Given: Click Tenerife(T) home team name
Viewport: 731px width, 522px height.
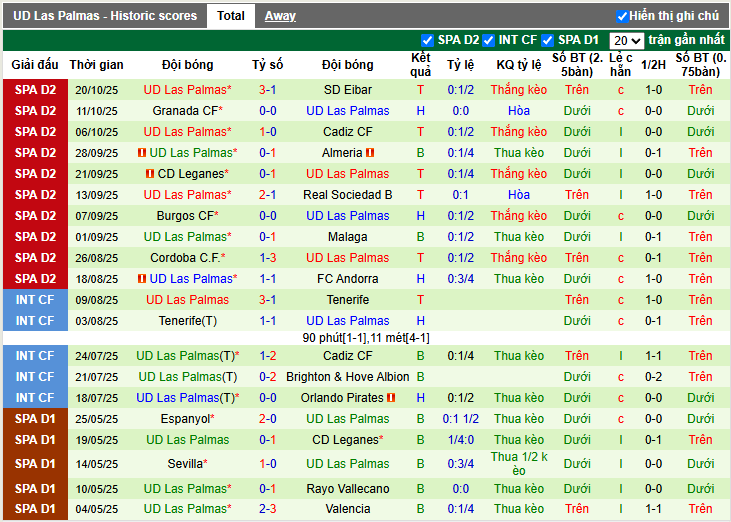Looking at the screenshot, I should (187, 321).
